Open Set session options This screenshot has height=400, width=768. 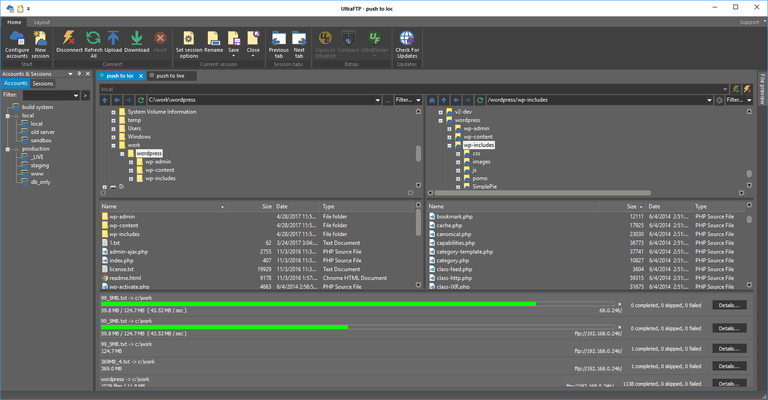pyautogui.click(x=188, y=39)
